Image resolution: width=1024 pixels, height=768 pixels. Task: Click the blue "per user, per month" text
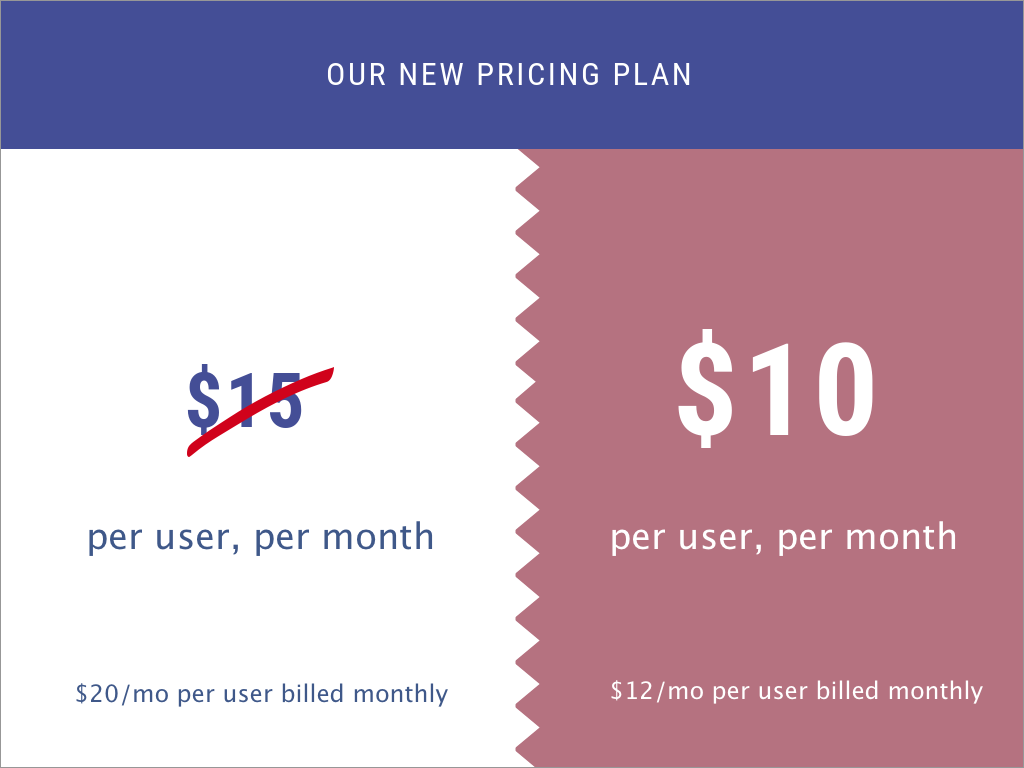(x=261, y=537)
